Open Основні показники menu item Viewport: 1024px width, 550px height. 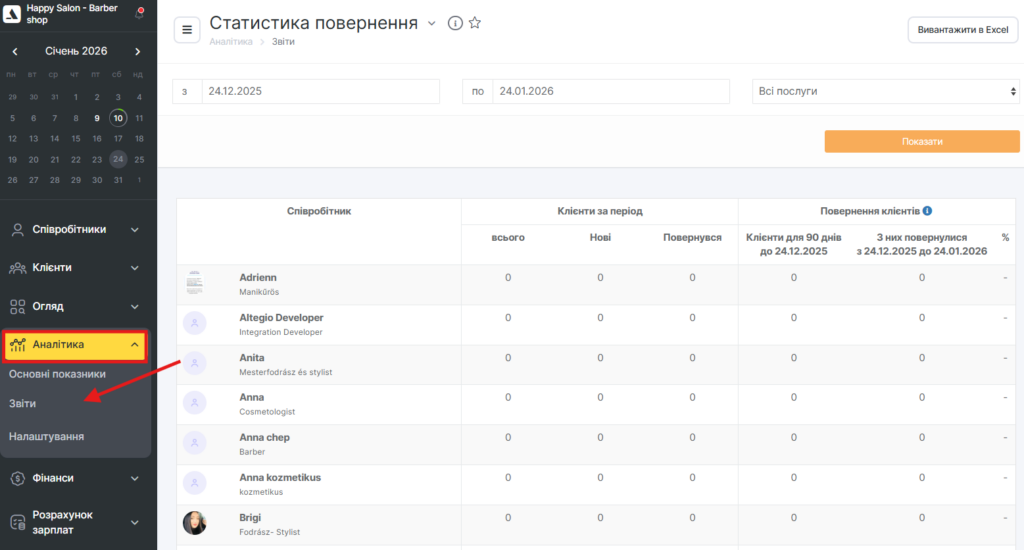(x=57, y=374)
